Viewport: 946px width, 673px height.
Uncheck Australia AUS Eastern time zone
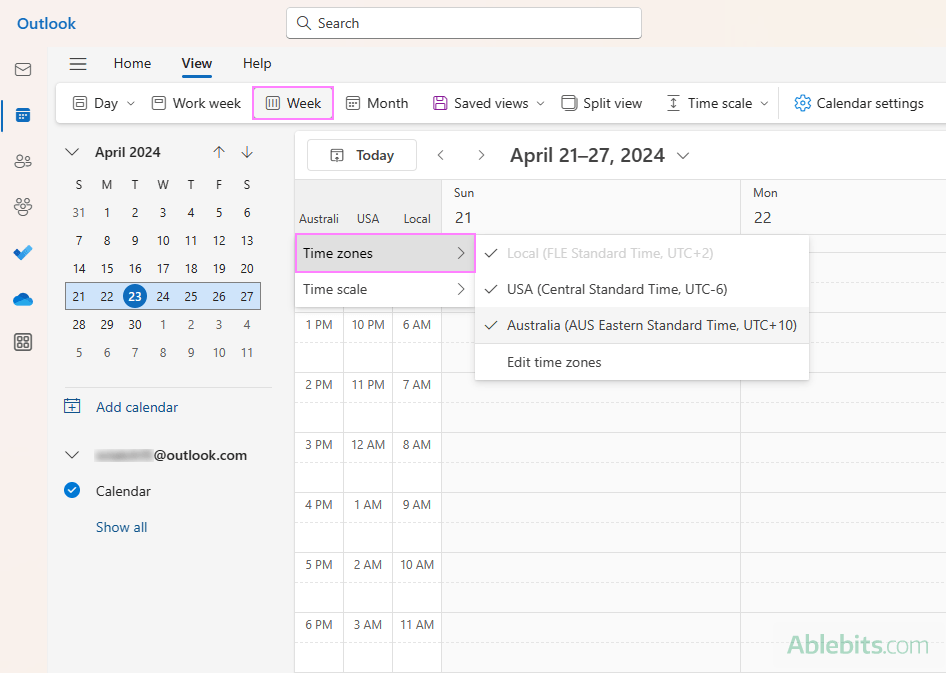[642, 326]
